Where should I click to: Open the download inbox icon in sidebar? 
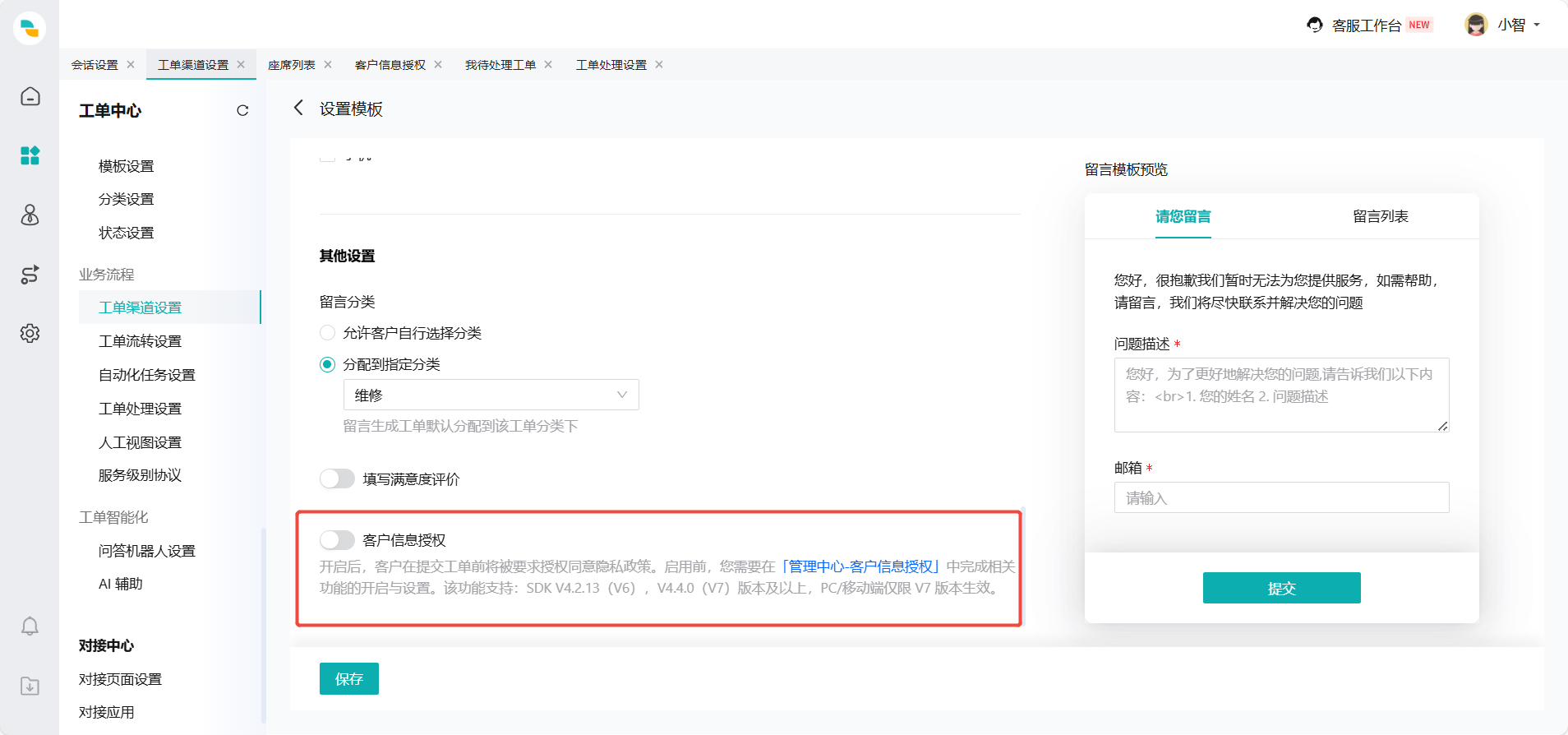click(x=30, y=686)
